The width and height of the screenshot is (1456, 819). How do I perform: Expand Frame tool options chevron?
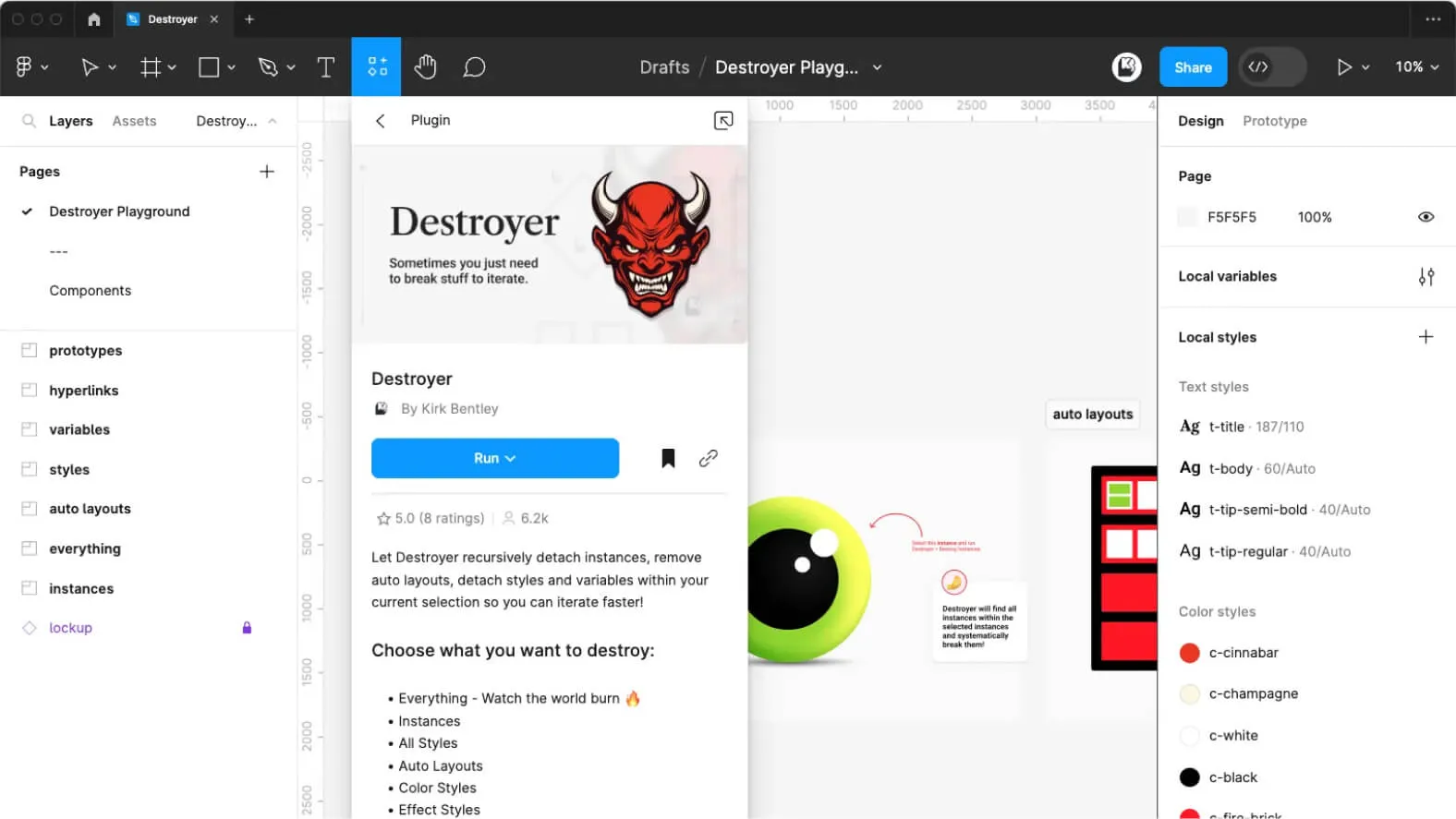(172, 67)
